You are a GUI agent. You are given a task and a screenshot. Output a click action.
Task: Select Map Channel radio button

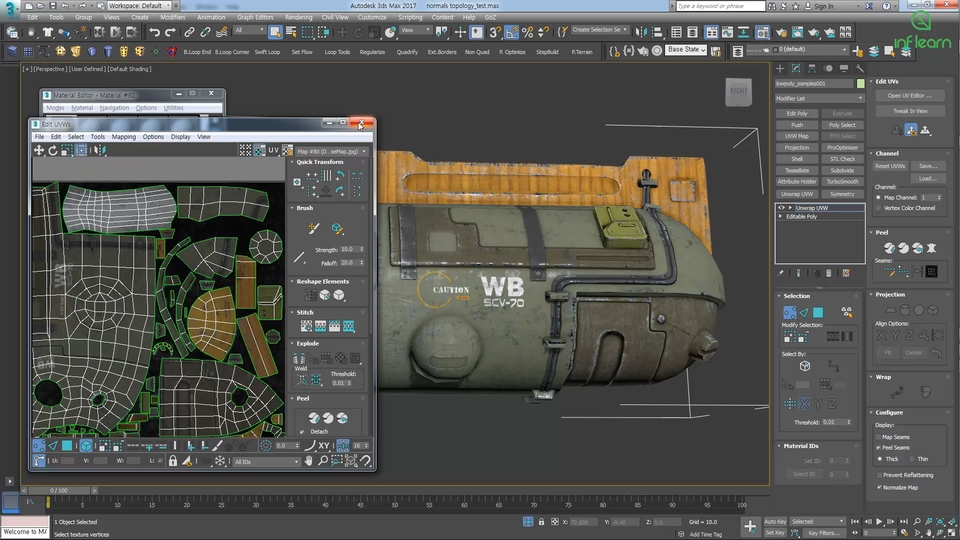click(x=879, y=198)
